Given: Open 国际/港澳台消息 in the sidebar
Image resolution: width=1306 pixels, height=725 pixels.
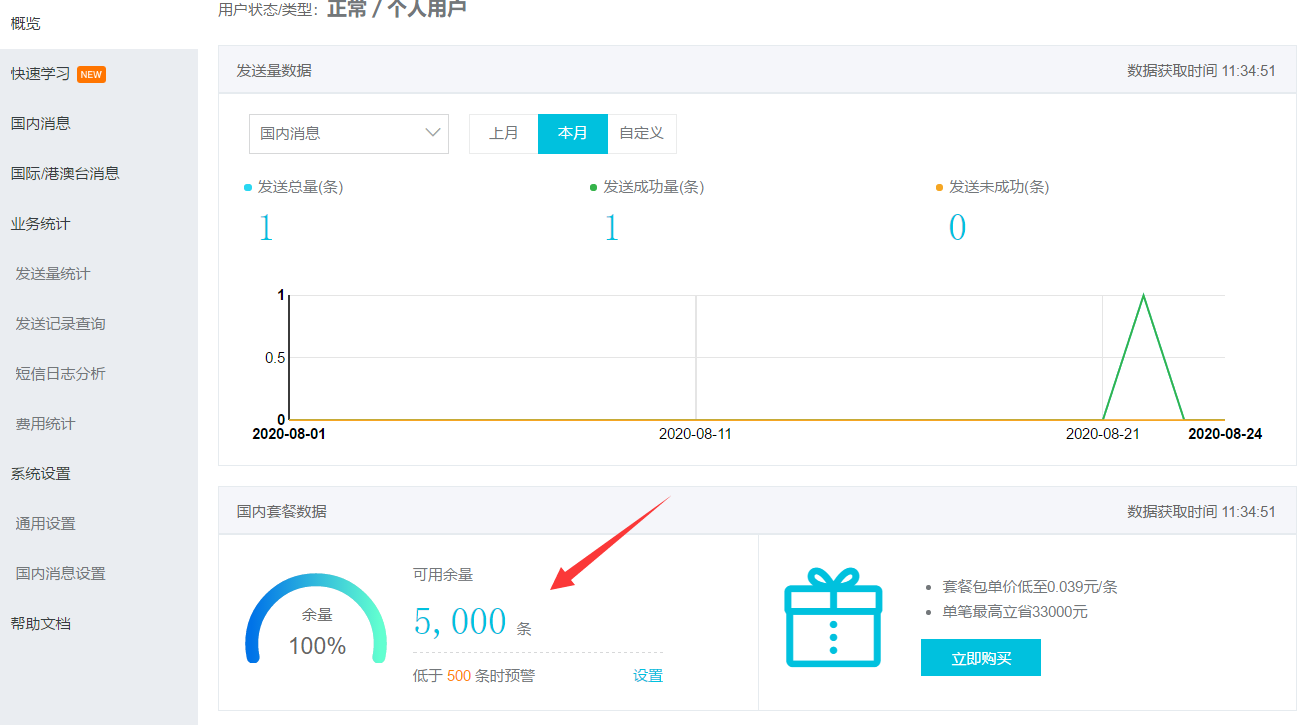Looking at the screenshot, I should coord(65,174).
